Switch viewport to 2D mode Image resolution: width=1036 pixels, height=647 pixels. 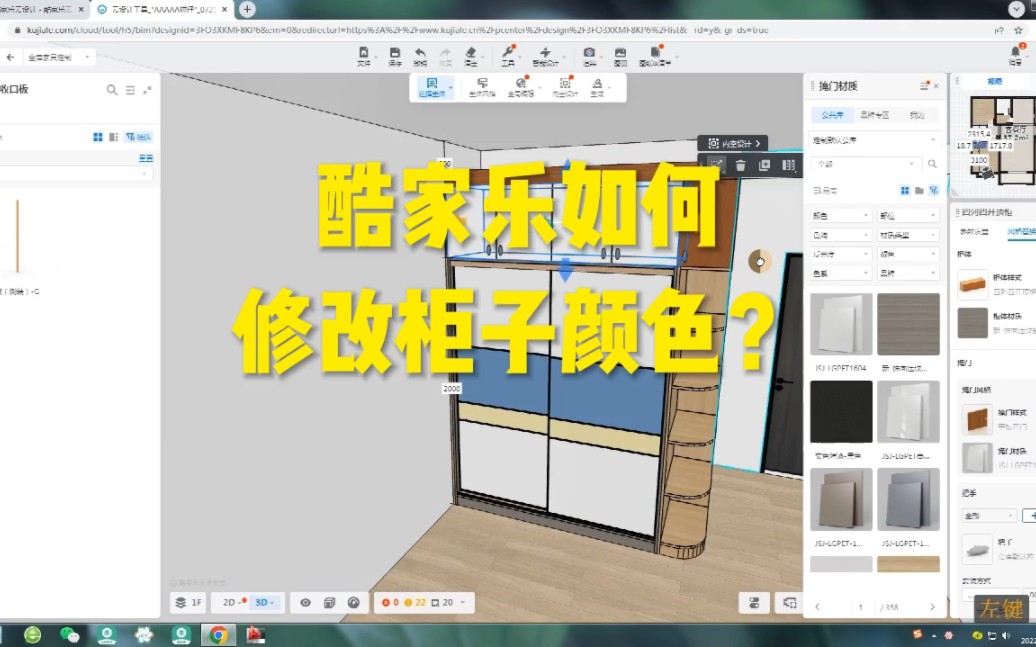228,602
